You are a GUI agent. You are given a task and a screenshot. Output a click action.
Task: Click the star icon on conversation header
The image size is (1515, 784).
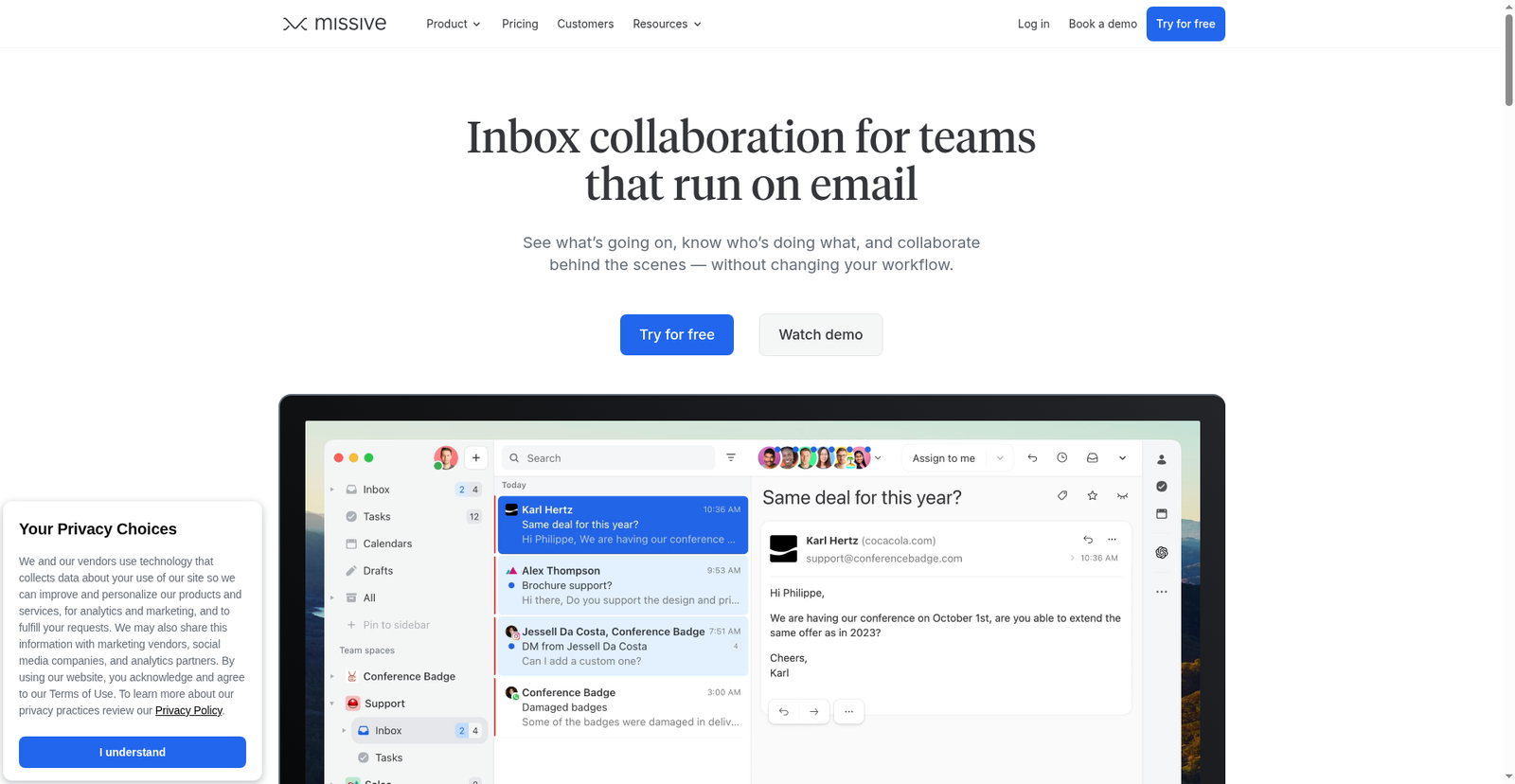pos(1093,496)
